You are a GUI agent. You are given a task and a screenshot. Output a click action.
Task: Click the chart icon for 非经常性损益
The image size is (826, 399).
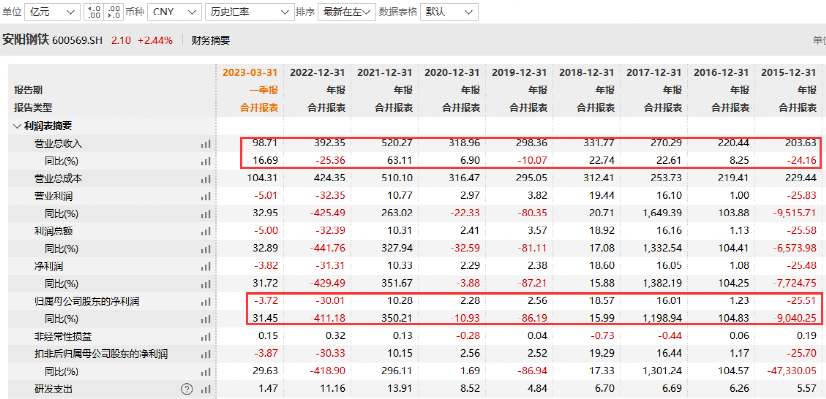click(205, 337)
